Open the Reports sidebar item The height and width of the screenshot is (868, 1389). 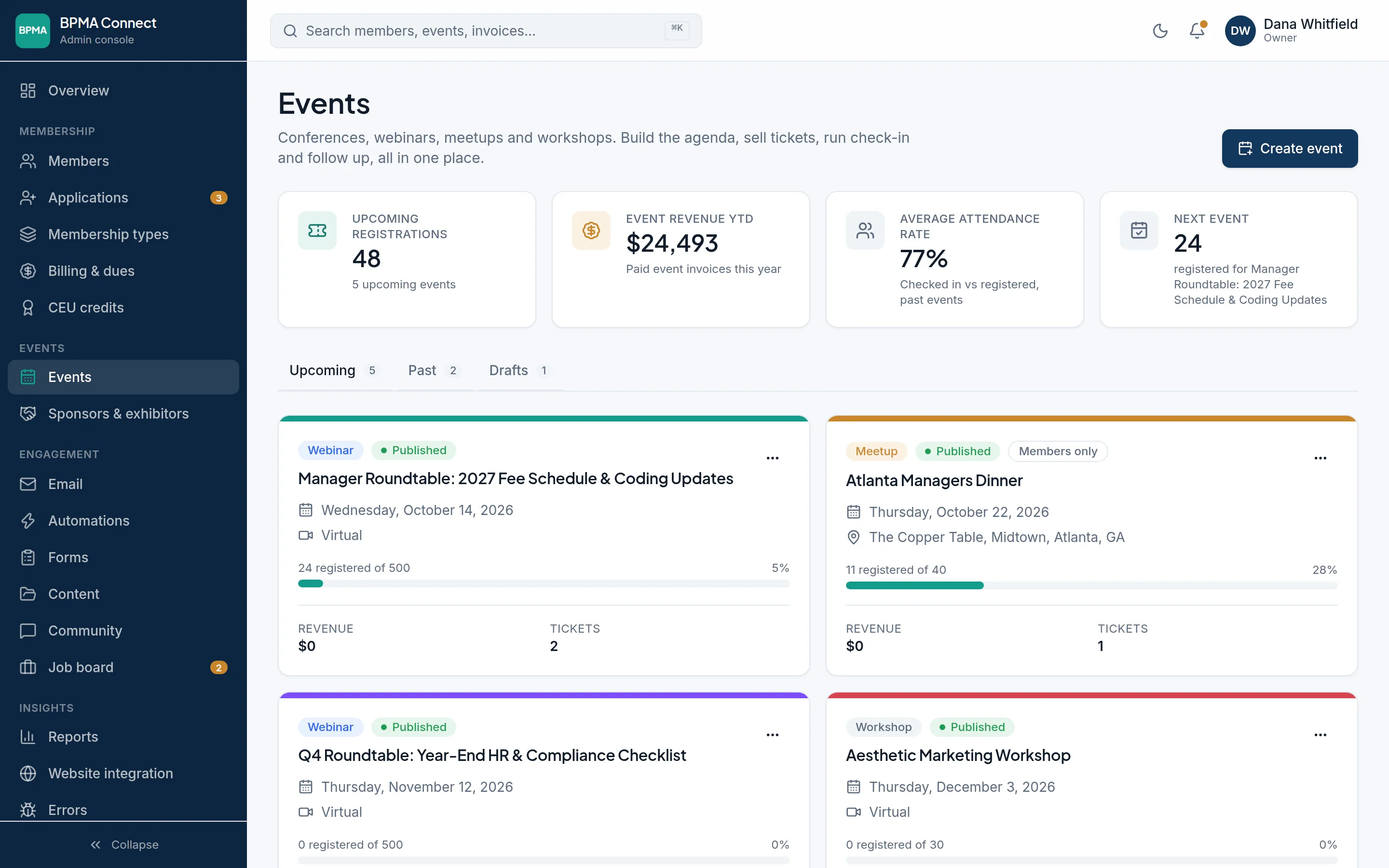pos(123,737)
